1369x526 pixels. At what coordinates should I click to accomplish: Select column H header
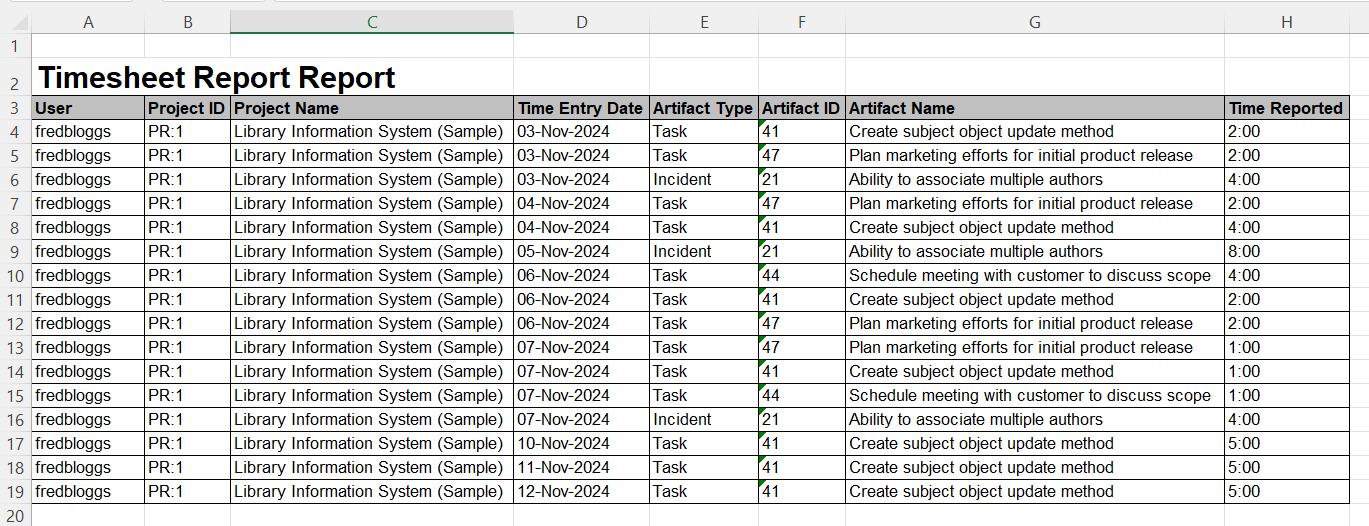(x=1286, y=22)
